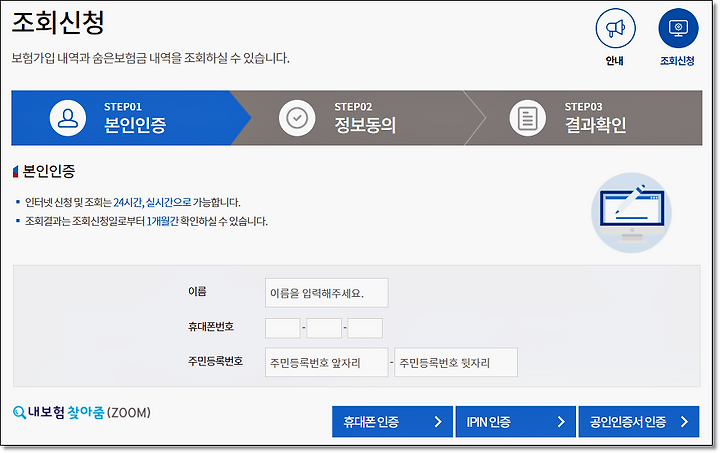
Task: Select the STEP03 document icon
Action: [x=528, y=118]
